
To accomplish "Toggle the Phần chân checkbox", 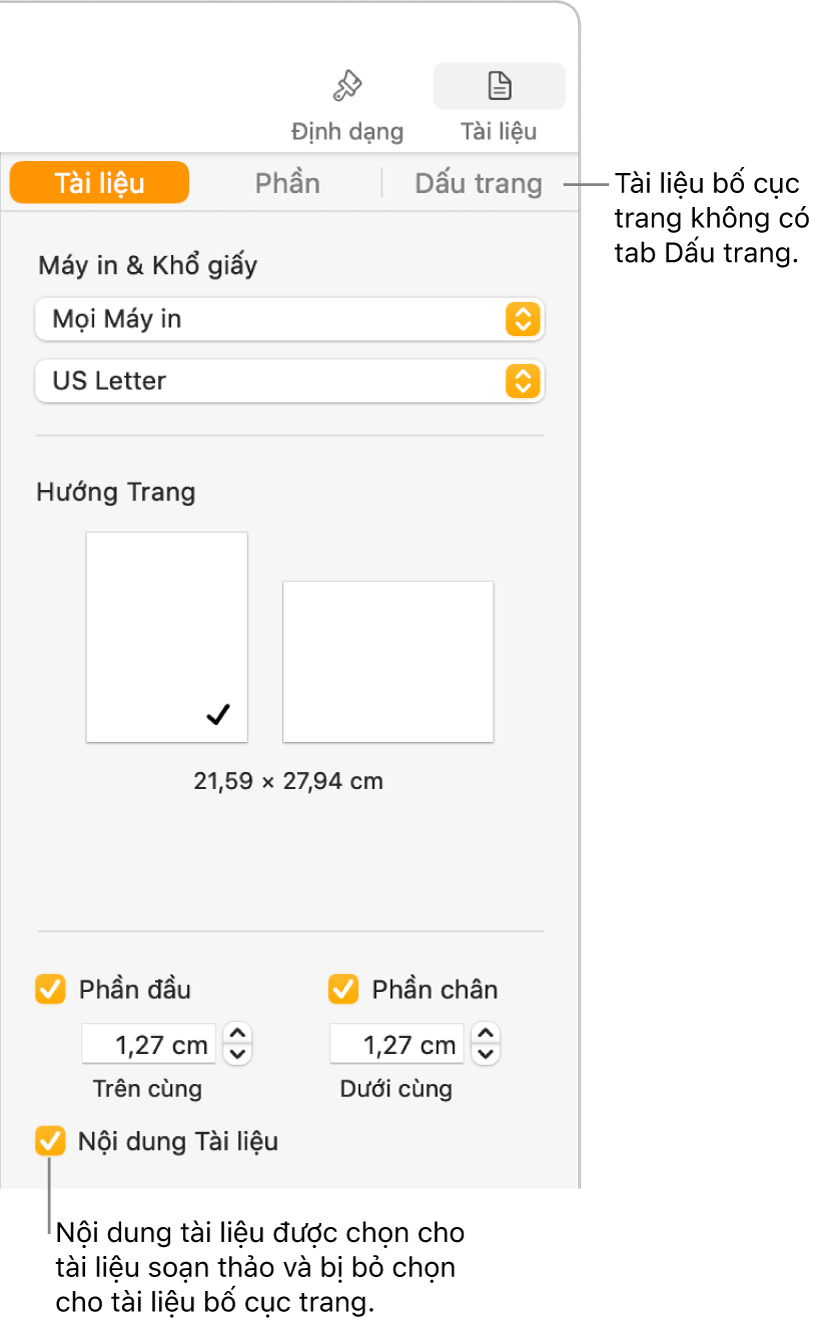I will (343, 990).
